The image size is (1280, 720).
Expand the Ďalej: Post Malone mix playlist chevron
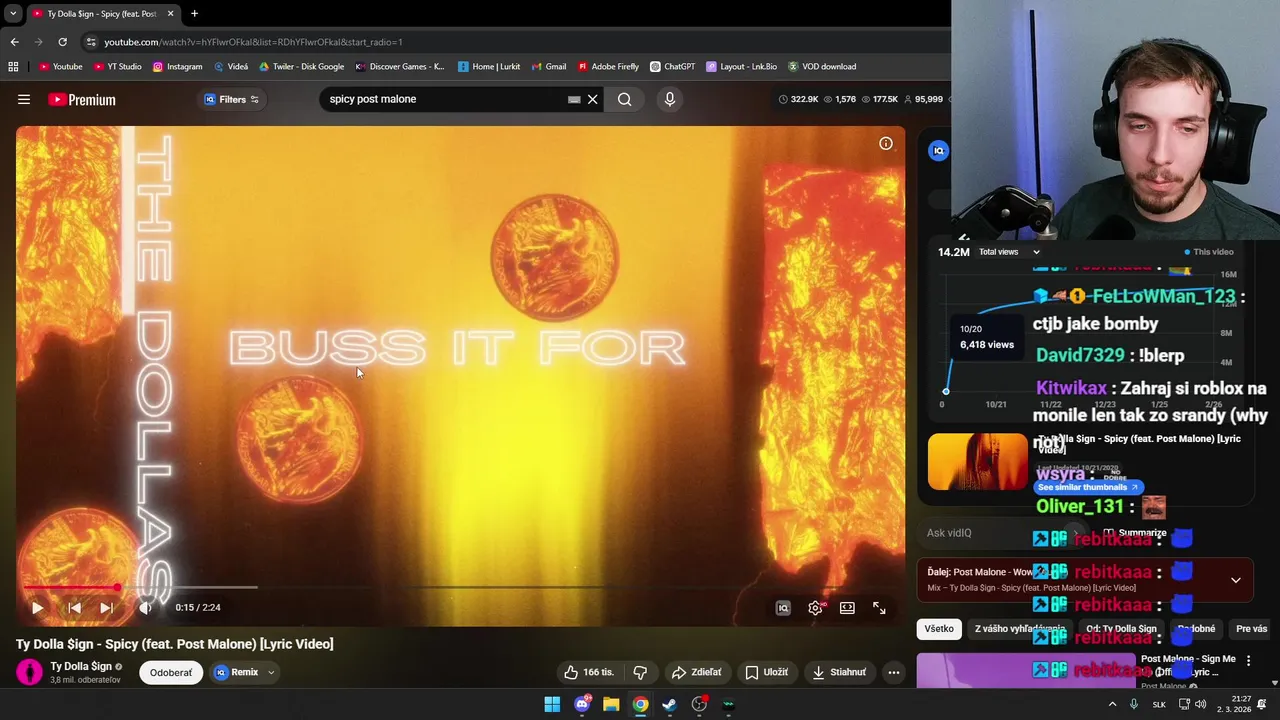coord(1235,580)
